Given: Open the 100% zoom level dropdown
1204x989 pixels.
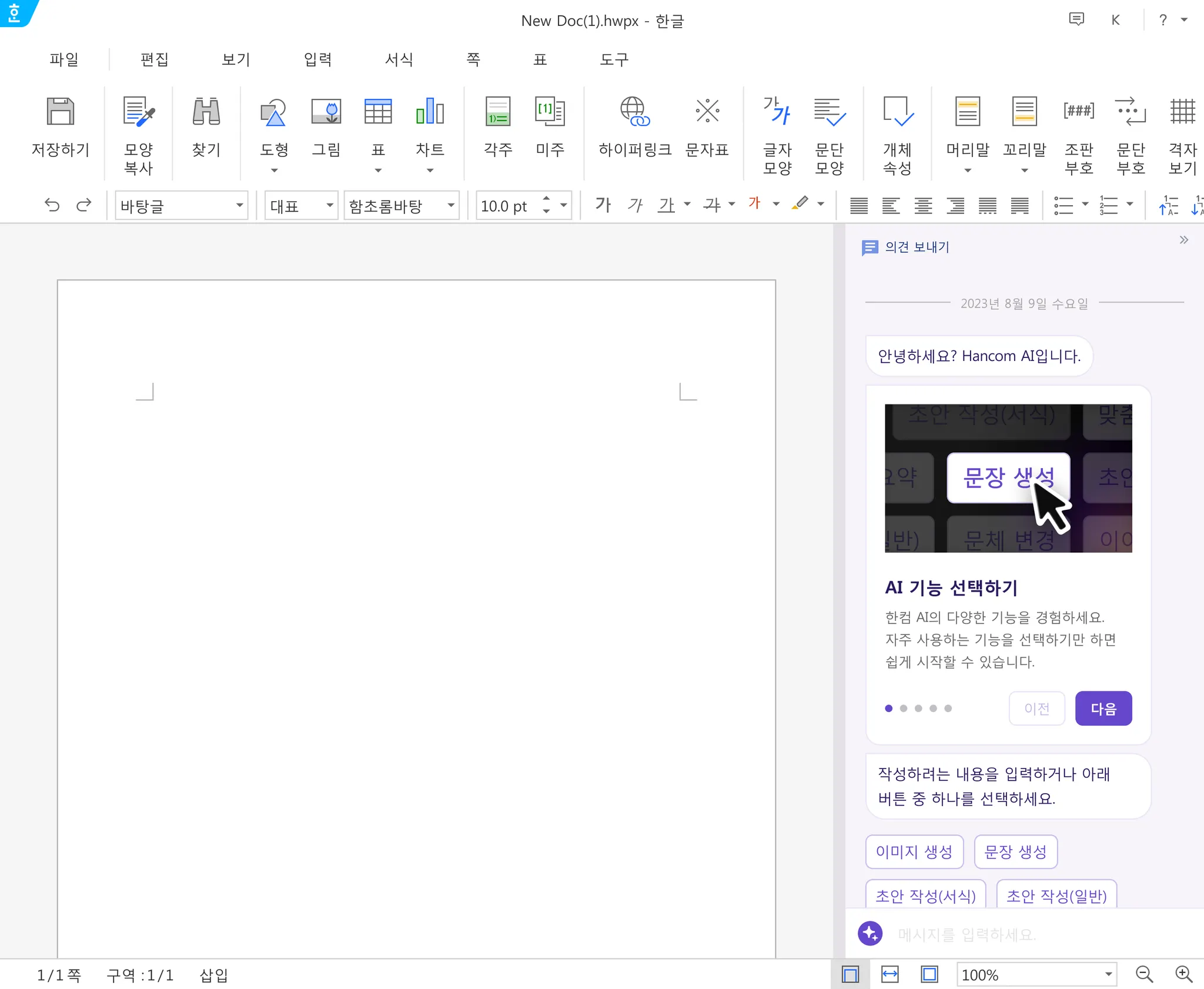Looking at the screenshot, I should pos(1108,974).
